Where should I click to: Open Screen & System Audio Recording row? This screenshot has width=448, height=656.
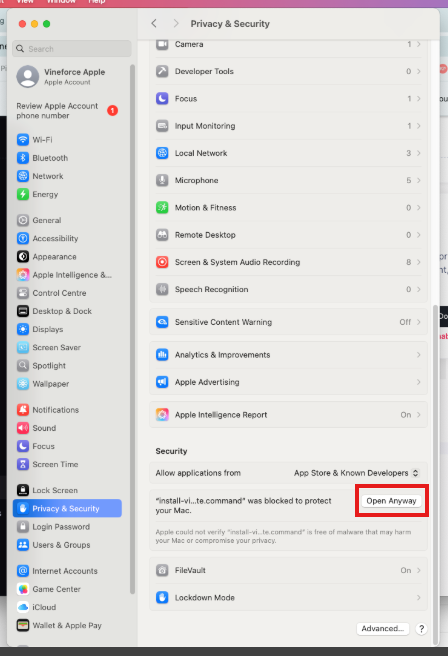(288, 262)
